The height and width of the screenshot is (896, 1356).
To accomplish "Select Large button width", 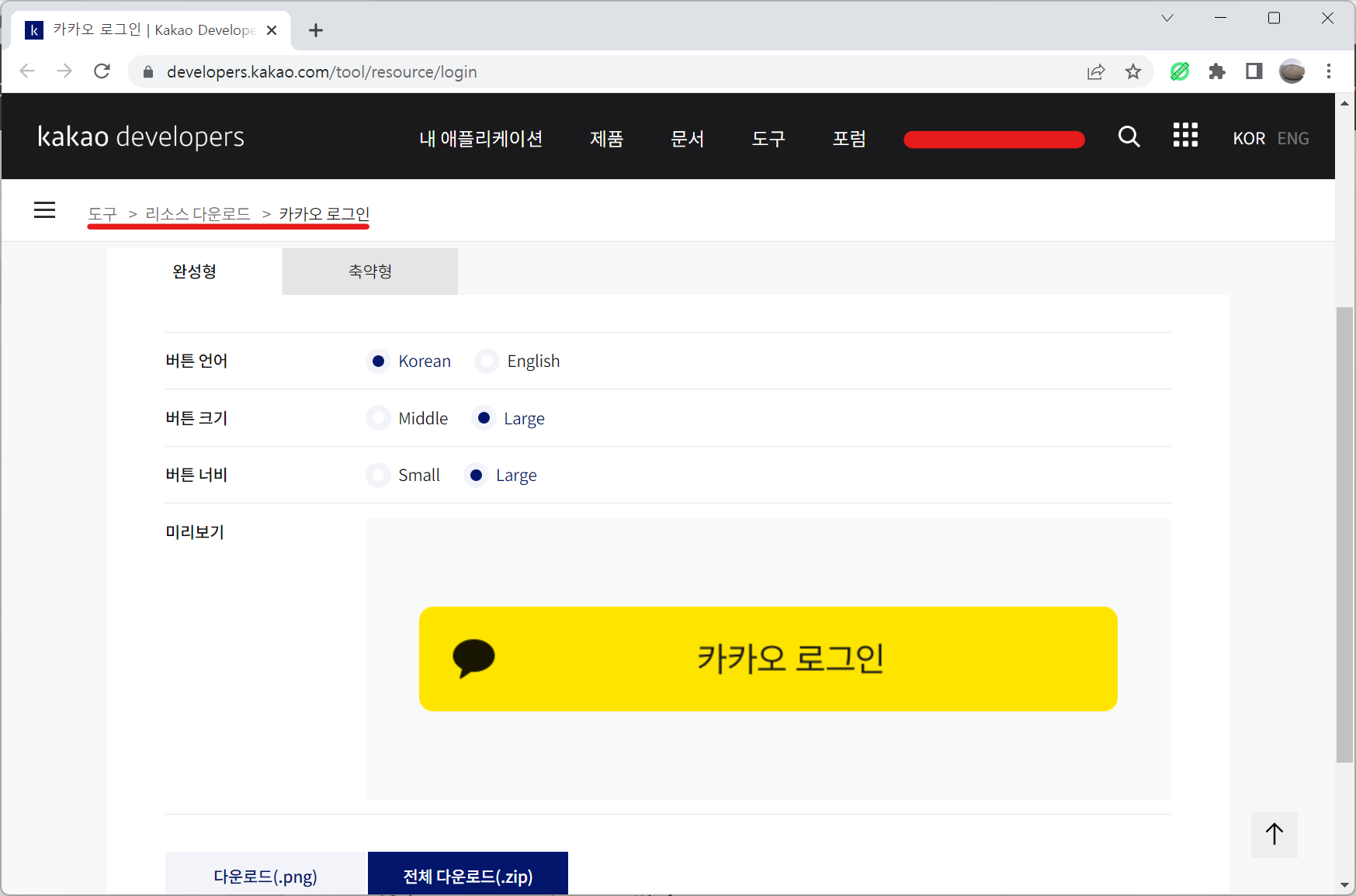I will pos(476,475).
